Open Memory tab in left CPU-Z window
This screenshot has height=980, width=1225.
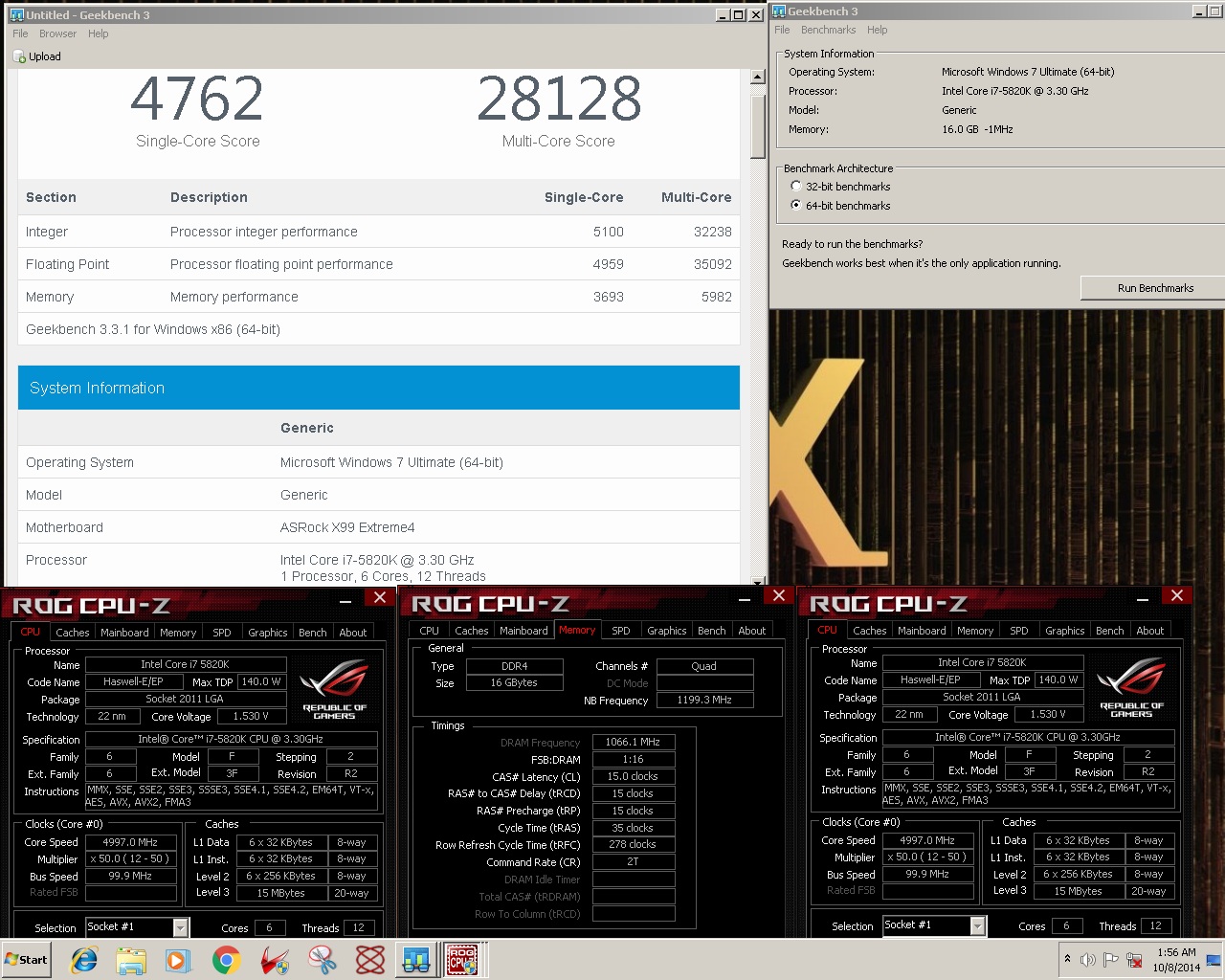[x=178, y=633]
